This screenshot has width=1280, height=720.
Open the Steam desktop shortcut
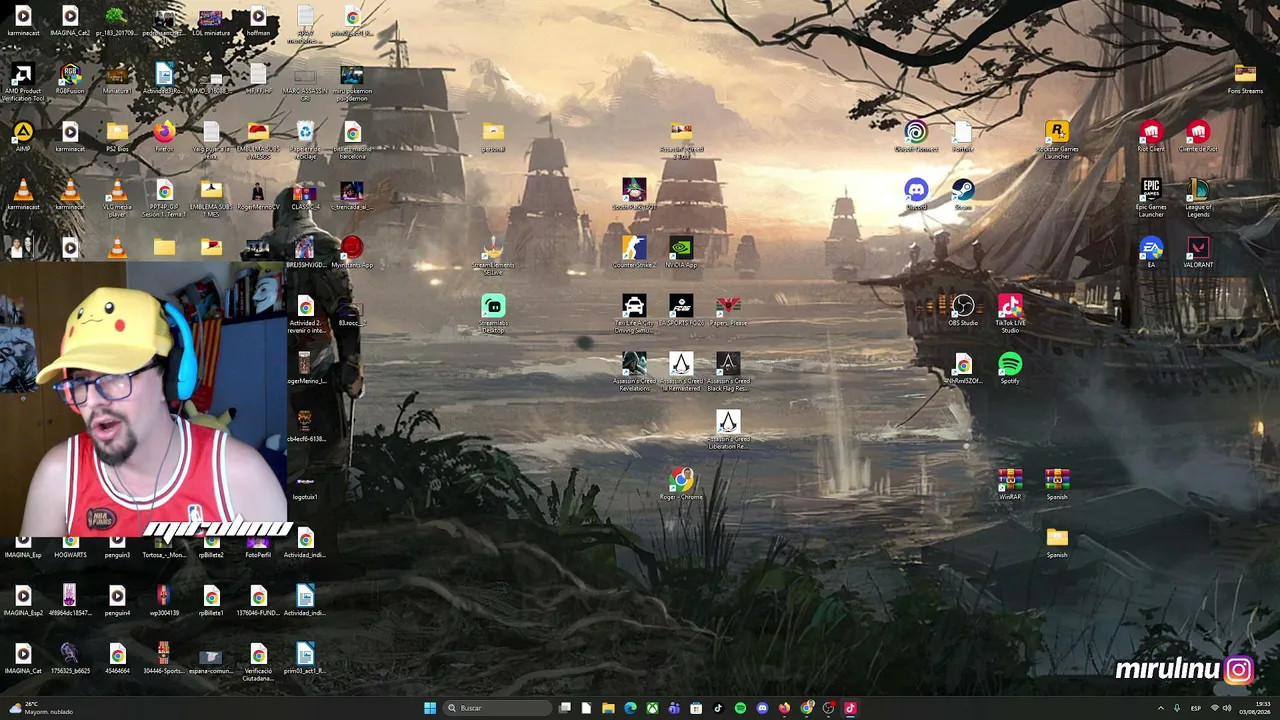click(x=963, y=195)
